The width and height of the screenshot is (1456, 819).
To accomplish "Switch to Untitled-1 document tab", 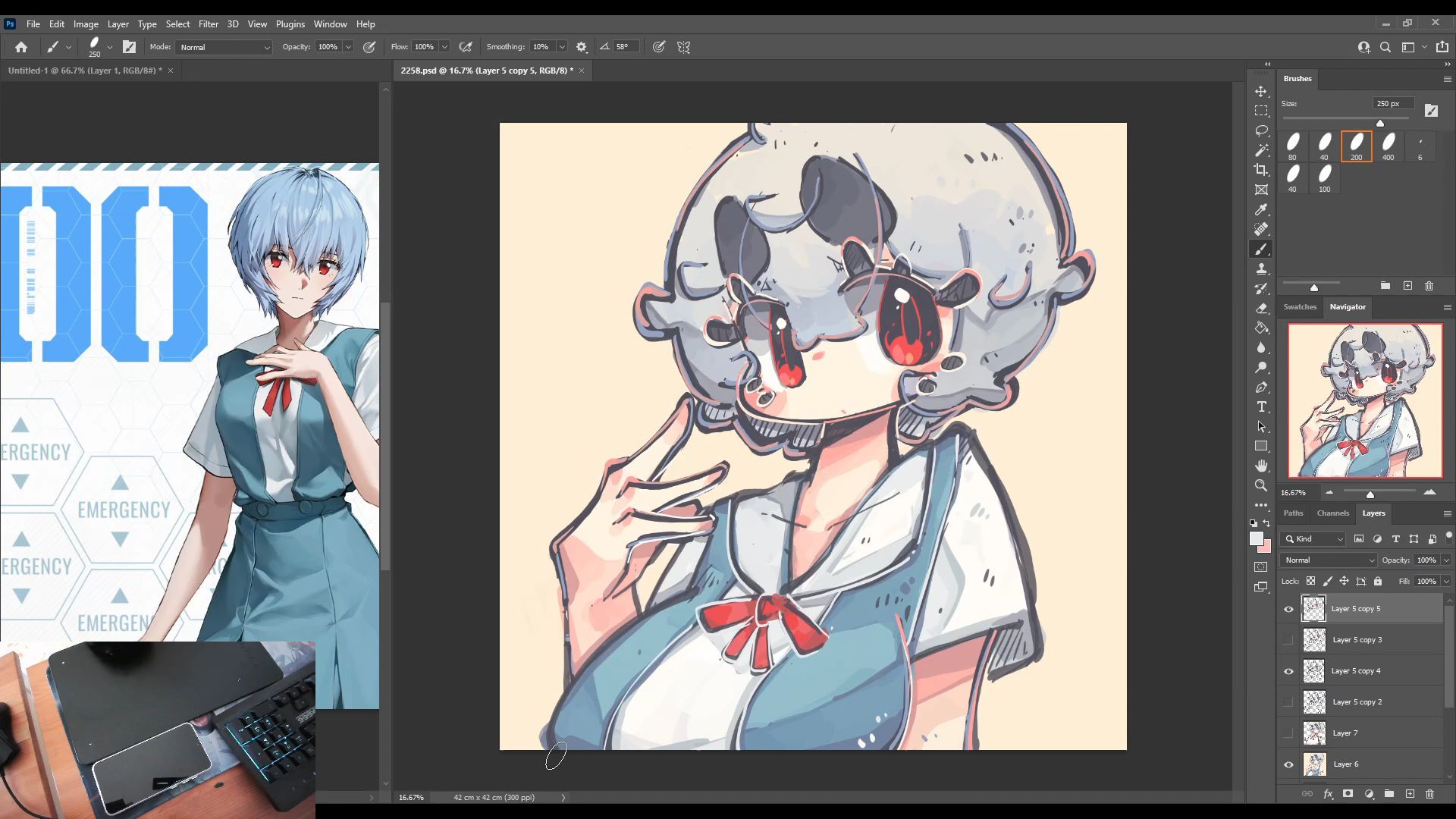I will (84, 71).
